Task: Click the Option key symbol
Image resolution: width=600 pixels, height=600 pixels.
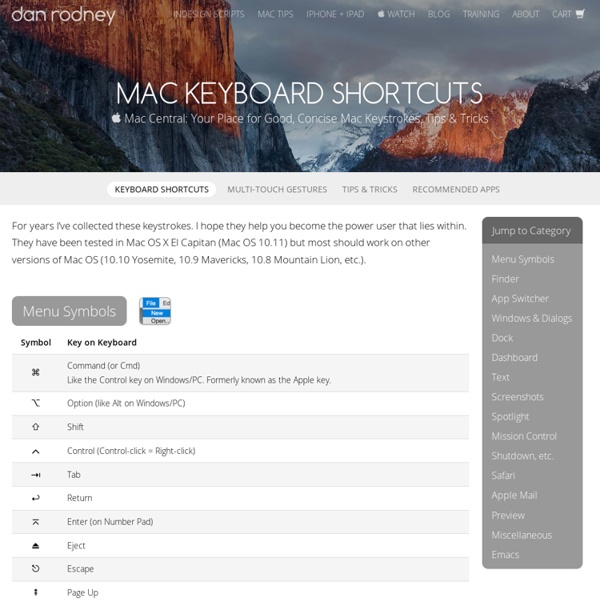Action: coord(36,403)
